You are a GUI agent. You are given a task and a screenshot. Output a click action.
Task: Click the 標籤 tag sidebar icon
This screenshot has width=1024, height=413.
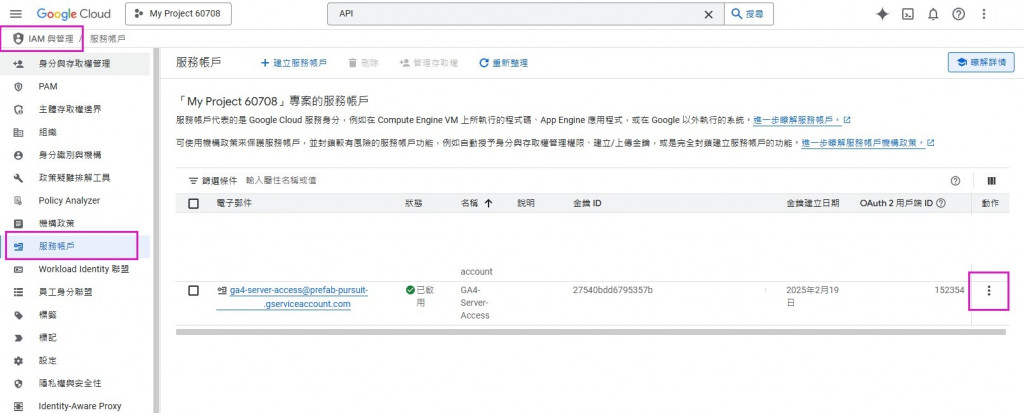pyautogui.click(x=18, y=315)
